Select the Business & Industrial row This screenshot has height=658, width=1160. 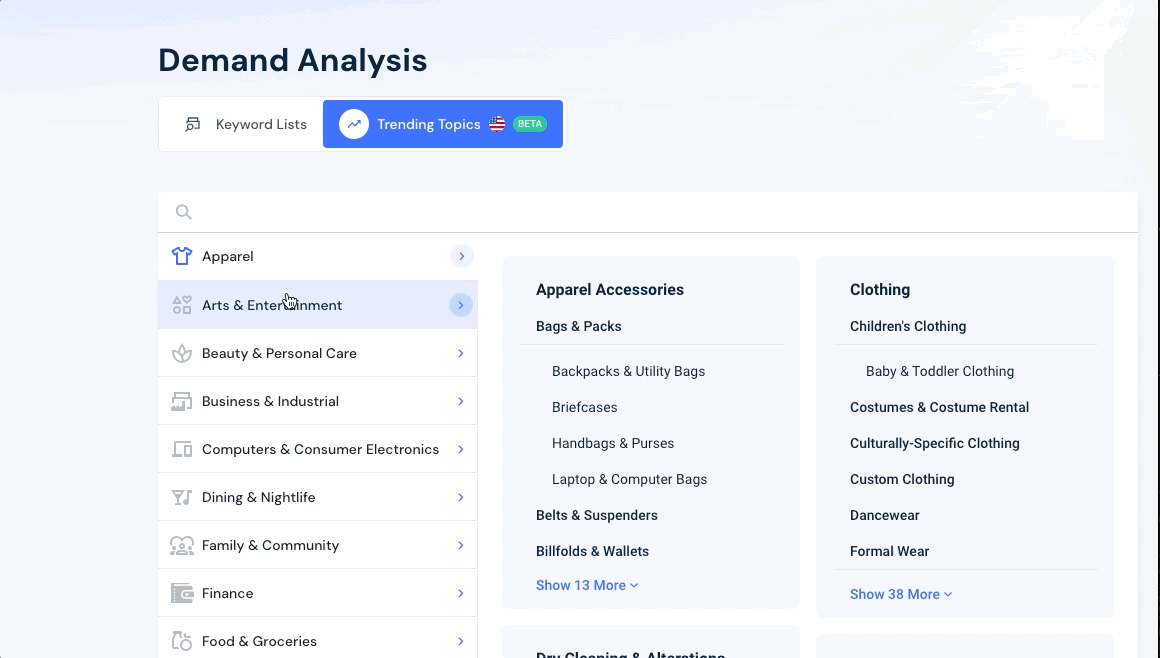tap(317, 401)
